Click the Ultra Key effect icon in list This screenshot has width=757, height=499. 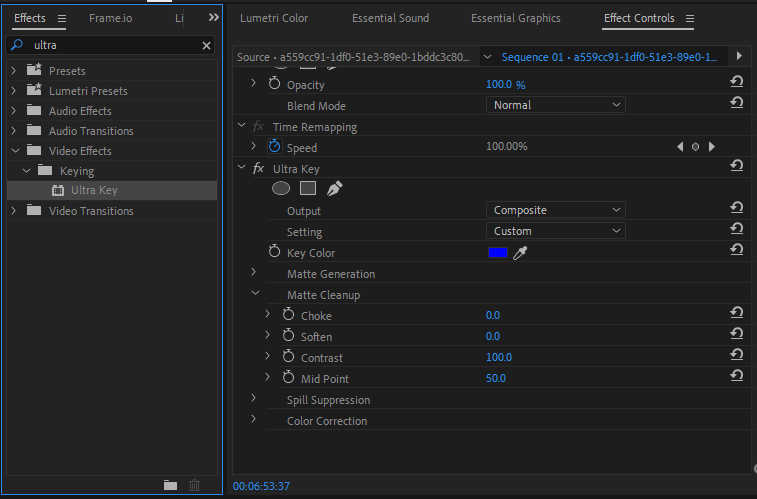(58, 191)
